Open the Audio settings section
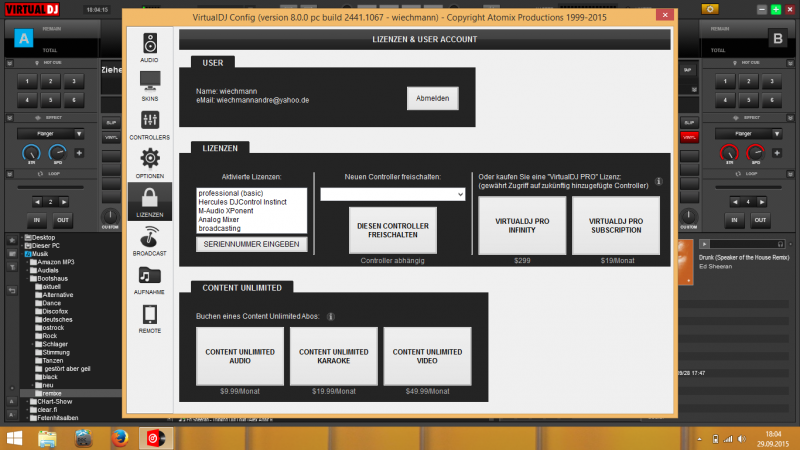800x450 pixels. coord(149,48)
